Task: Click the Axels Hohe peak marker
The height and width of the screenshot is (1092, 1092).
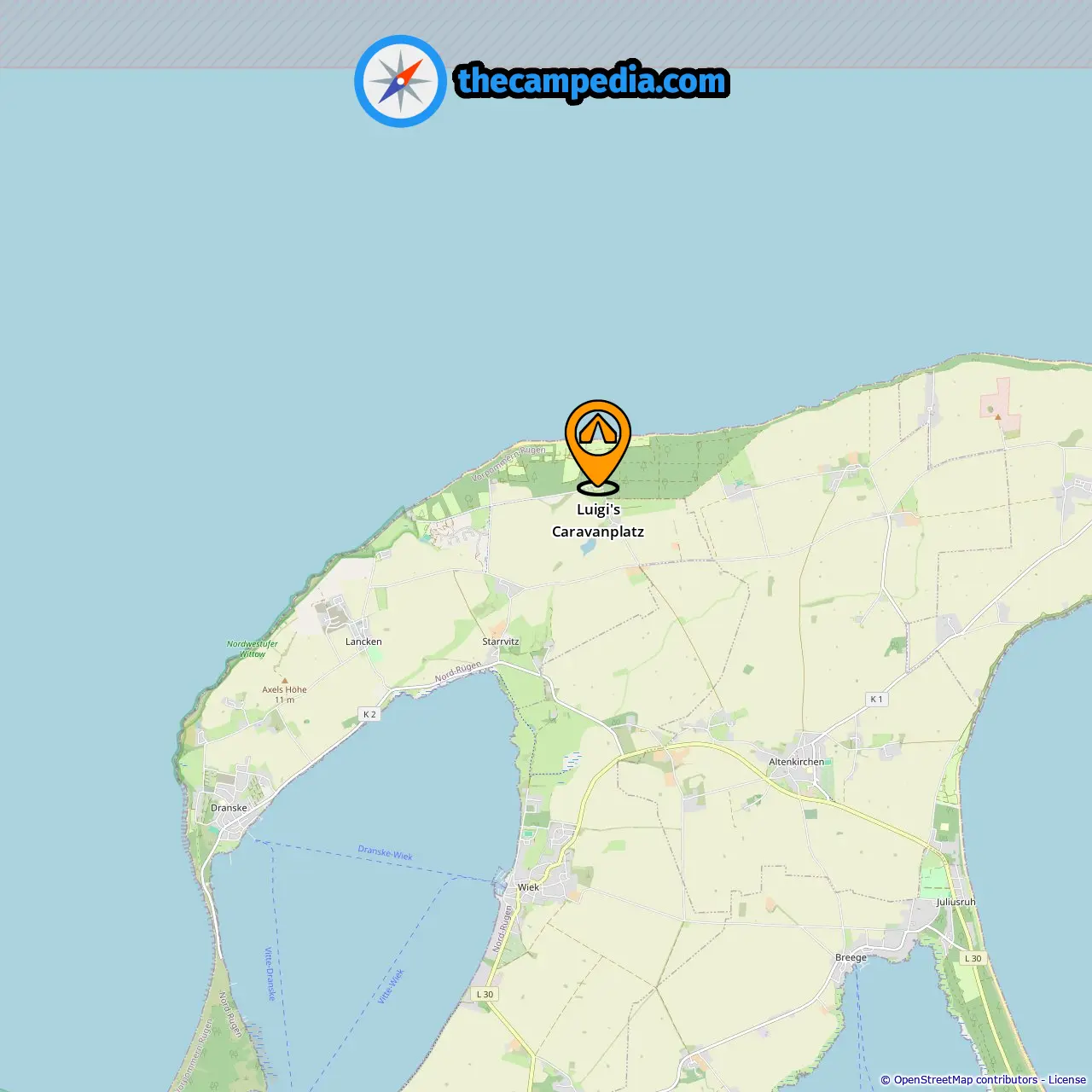Action: click(x=284, y=681)
